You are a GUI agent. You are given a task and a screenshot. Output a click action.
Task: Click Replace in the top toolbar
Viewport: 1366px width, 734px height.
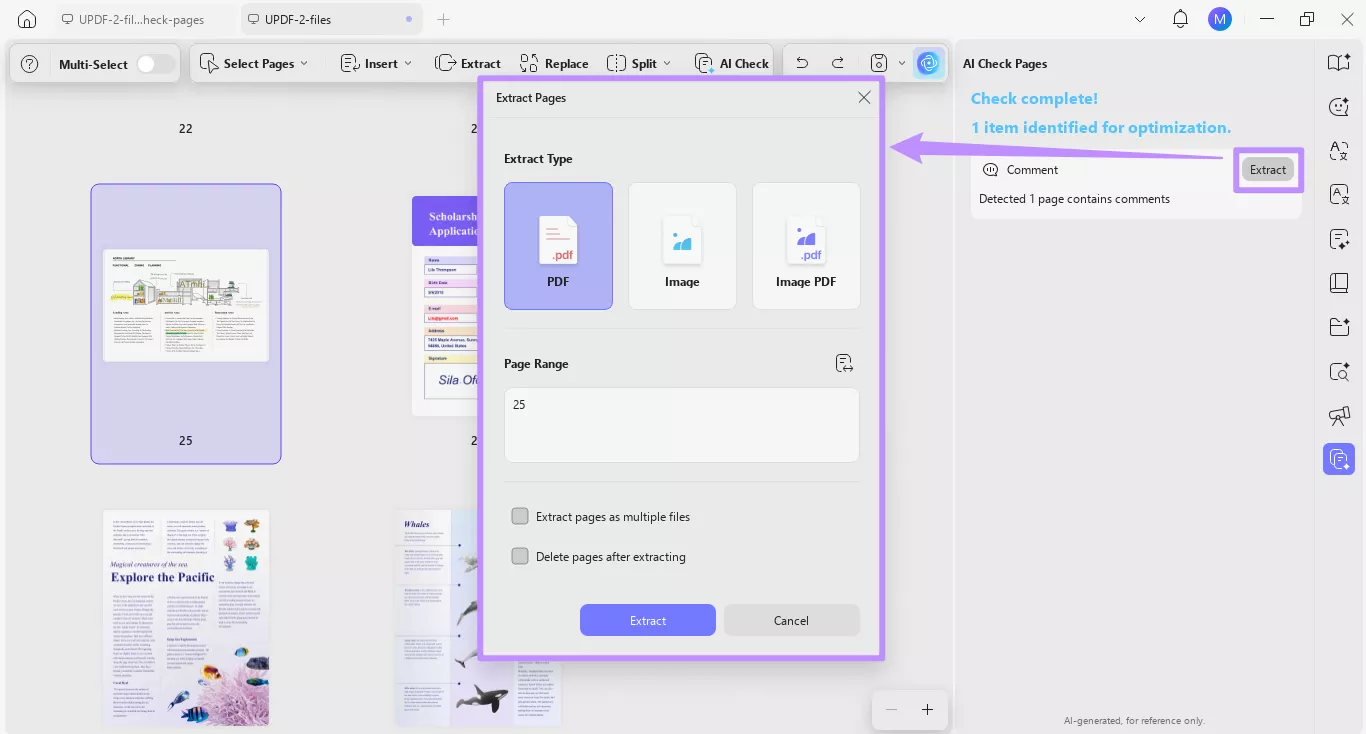(x=554, y=63)
